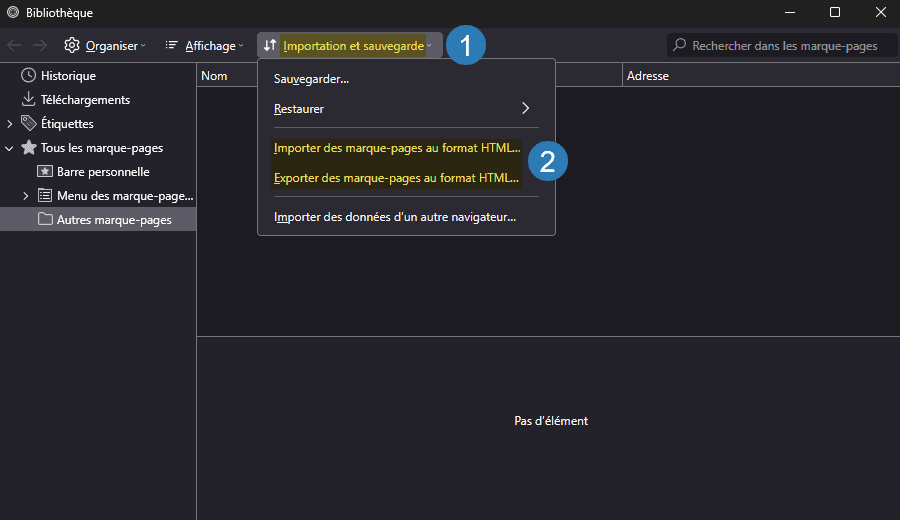
Task: Minimize the Bibliothèque window
Action: (x=790, y=12)
